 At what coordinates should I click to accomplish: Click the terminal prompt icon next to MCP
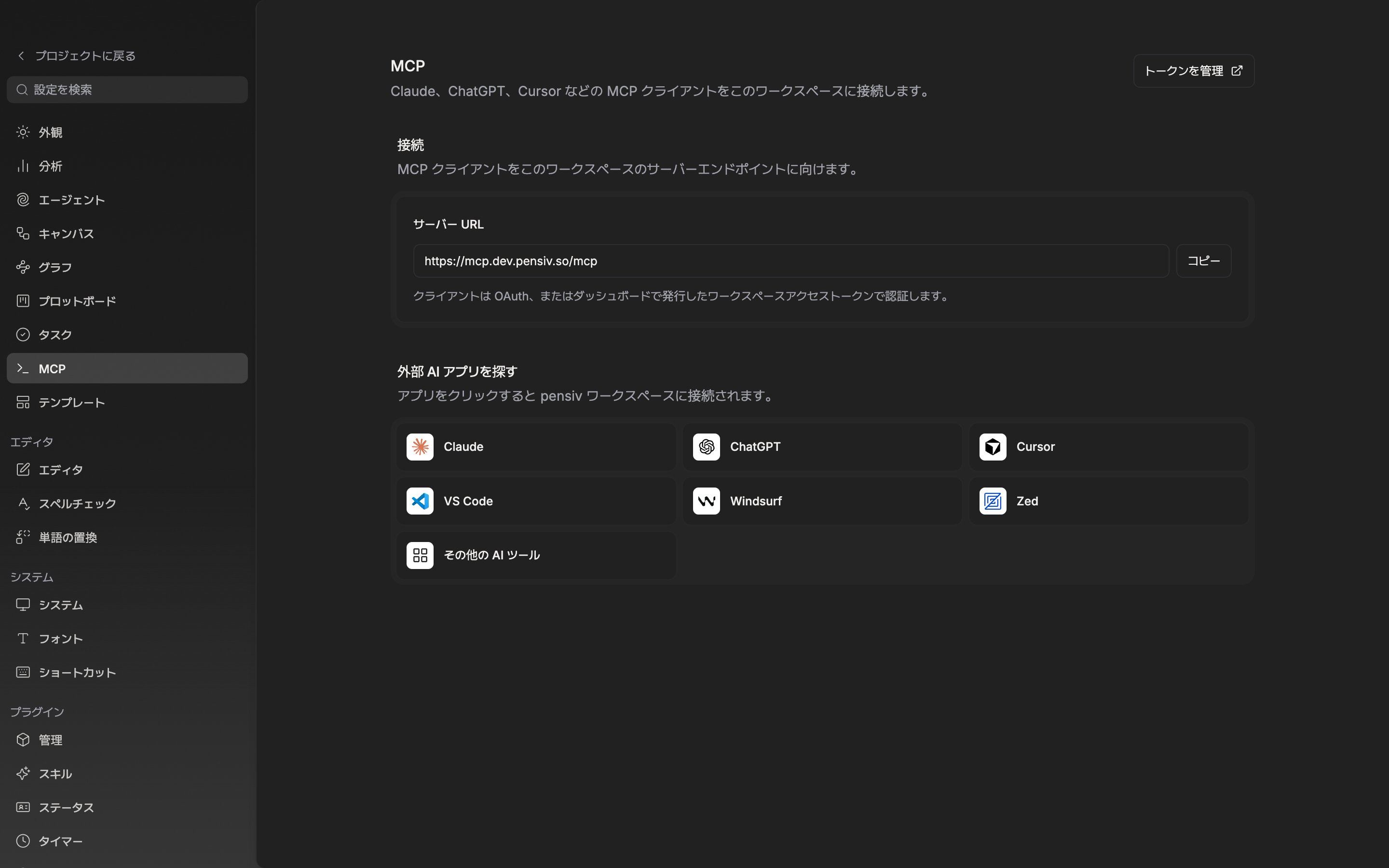[x=23, y=368]
